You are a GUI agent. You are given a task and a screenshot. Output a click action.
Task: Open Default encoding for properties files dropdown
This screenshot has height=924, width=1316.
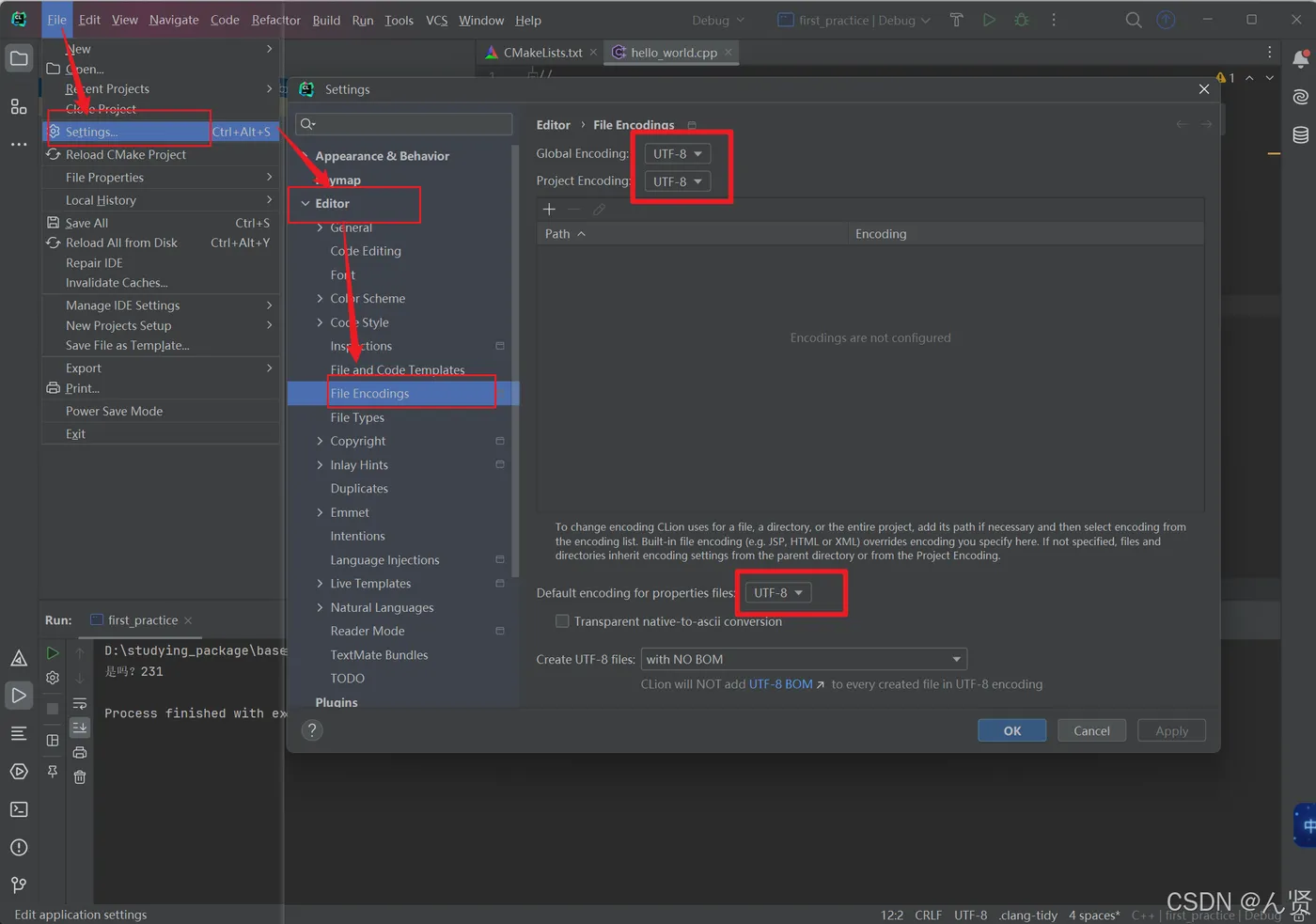[778, 593]
